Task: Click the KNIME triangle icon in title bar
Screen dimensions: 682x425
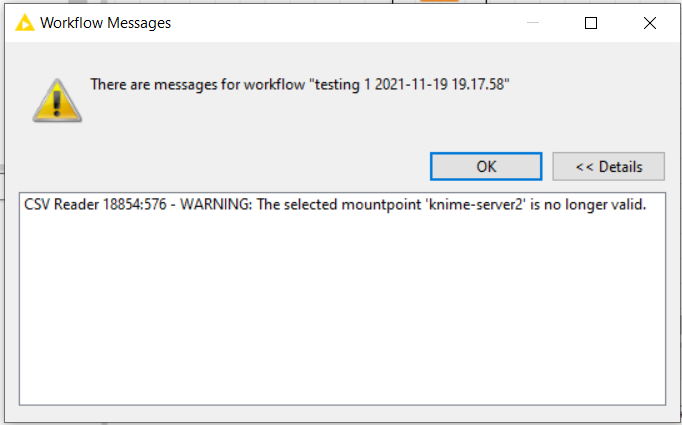Action: point(24,23)
